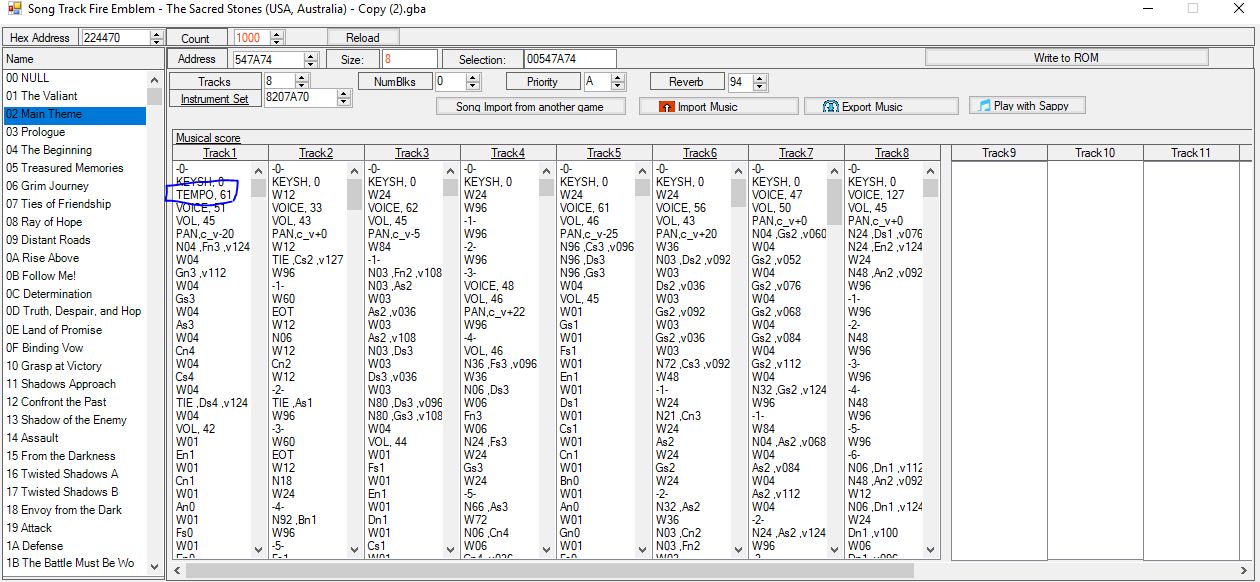Click the Write to ROM button

tap(1066, 58)
